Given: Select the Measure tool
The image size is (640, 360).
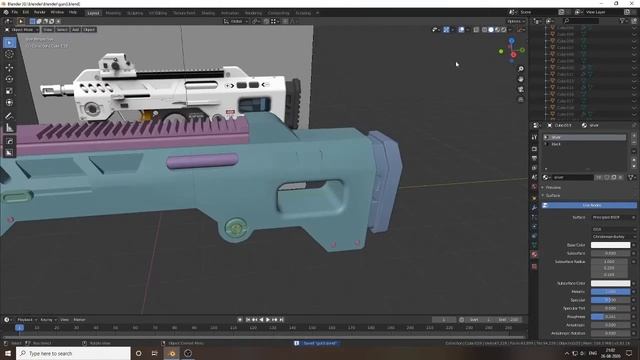Looking at the screenshot, I should [x=9, y=128].
